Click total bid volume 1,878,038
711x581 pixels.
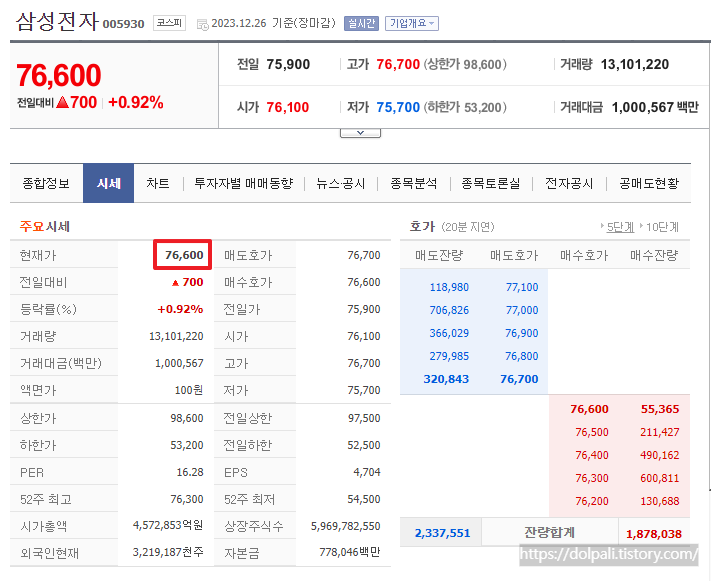[x=654, y=534]
